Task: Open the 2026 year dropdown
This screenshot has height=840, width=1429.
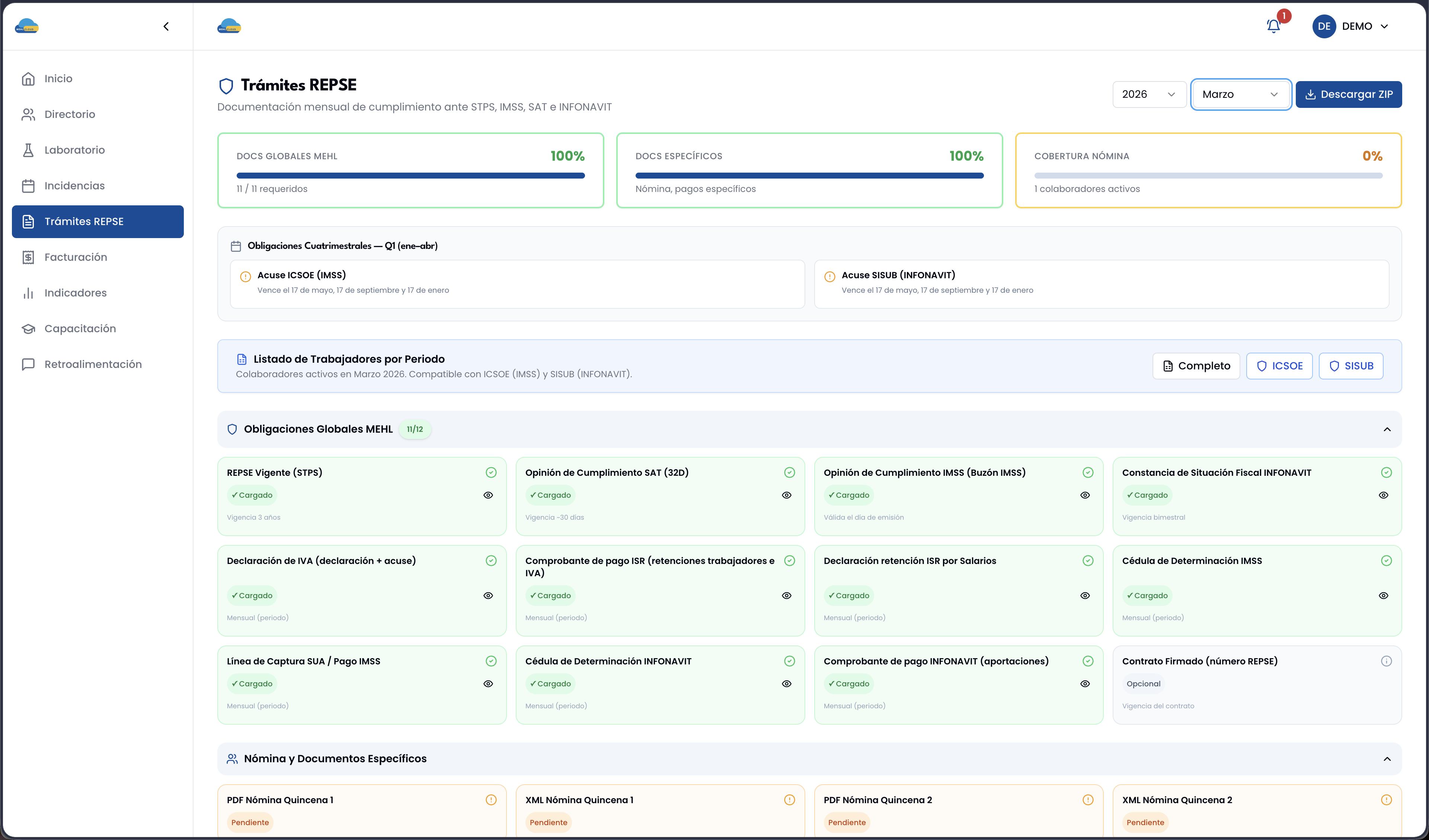Action: [x=1149, y=94]
